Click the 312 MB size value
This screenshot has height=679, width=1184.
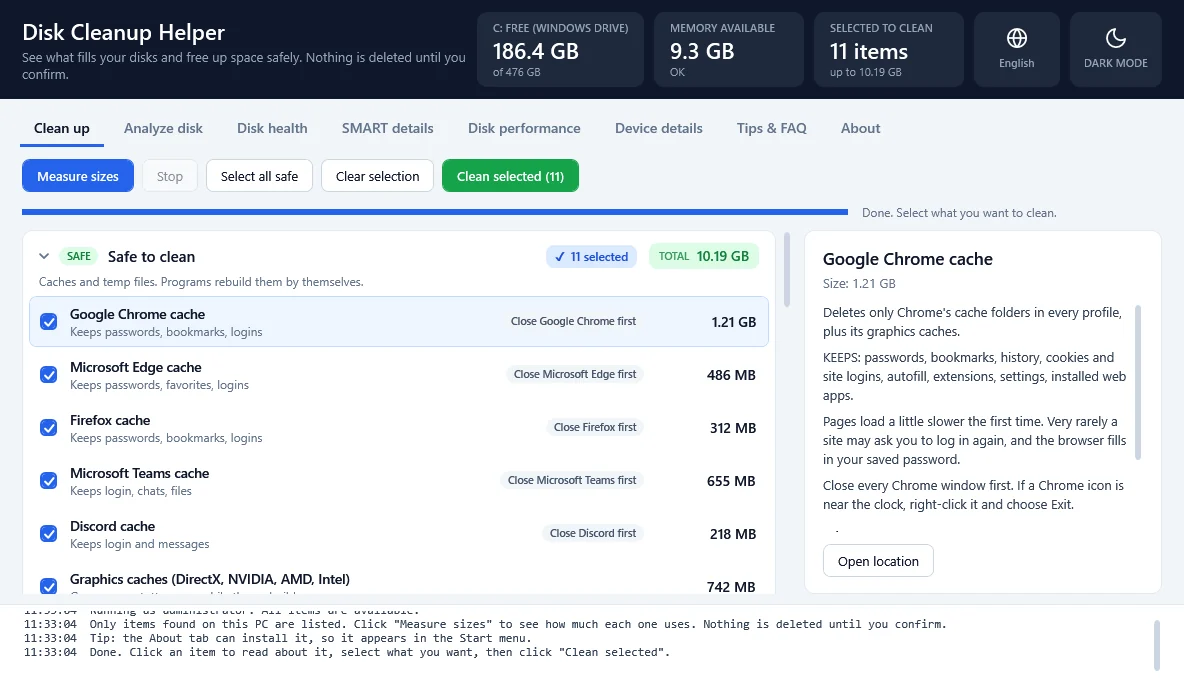click(732, 427)
